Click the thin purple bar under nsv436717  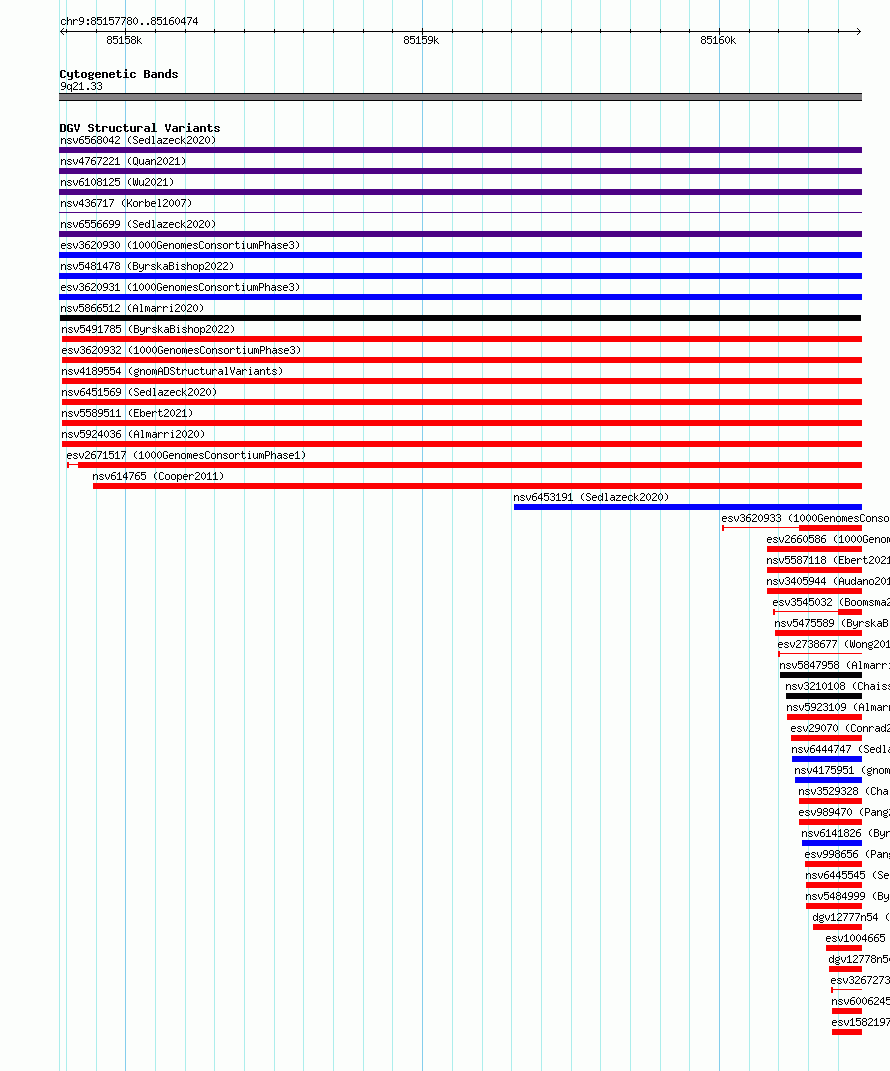pos(460,213)
